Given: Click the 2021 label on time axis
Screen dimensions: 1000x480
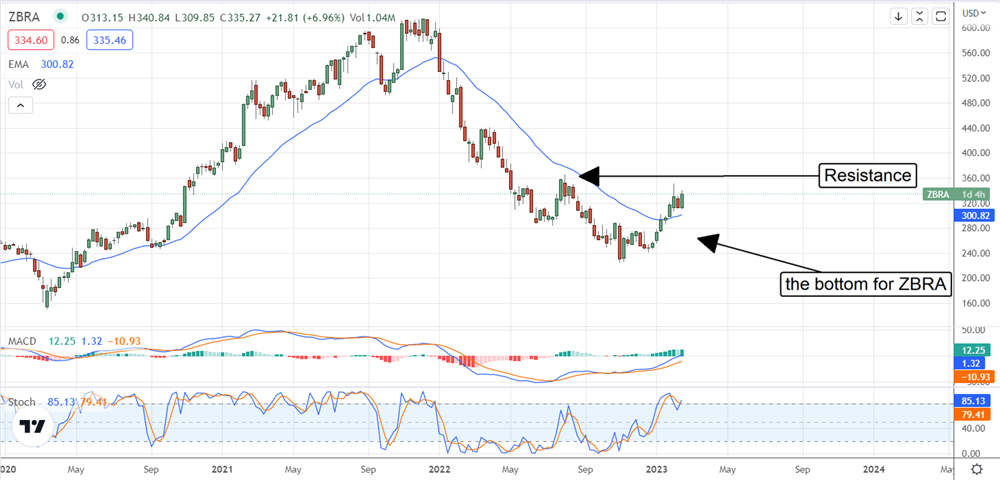Looking at the screenshot, I should (223, 469).
